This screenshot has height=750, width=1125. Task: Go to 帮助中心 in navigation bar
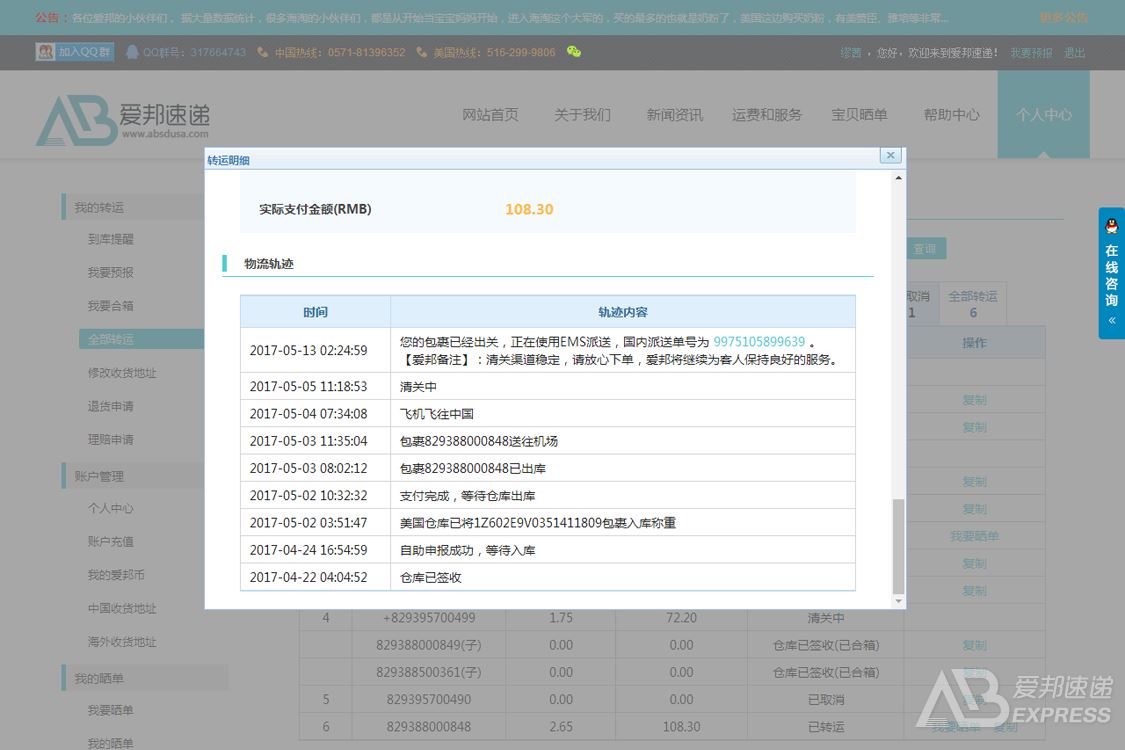point(951,115)
